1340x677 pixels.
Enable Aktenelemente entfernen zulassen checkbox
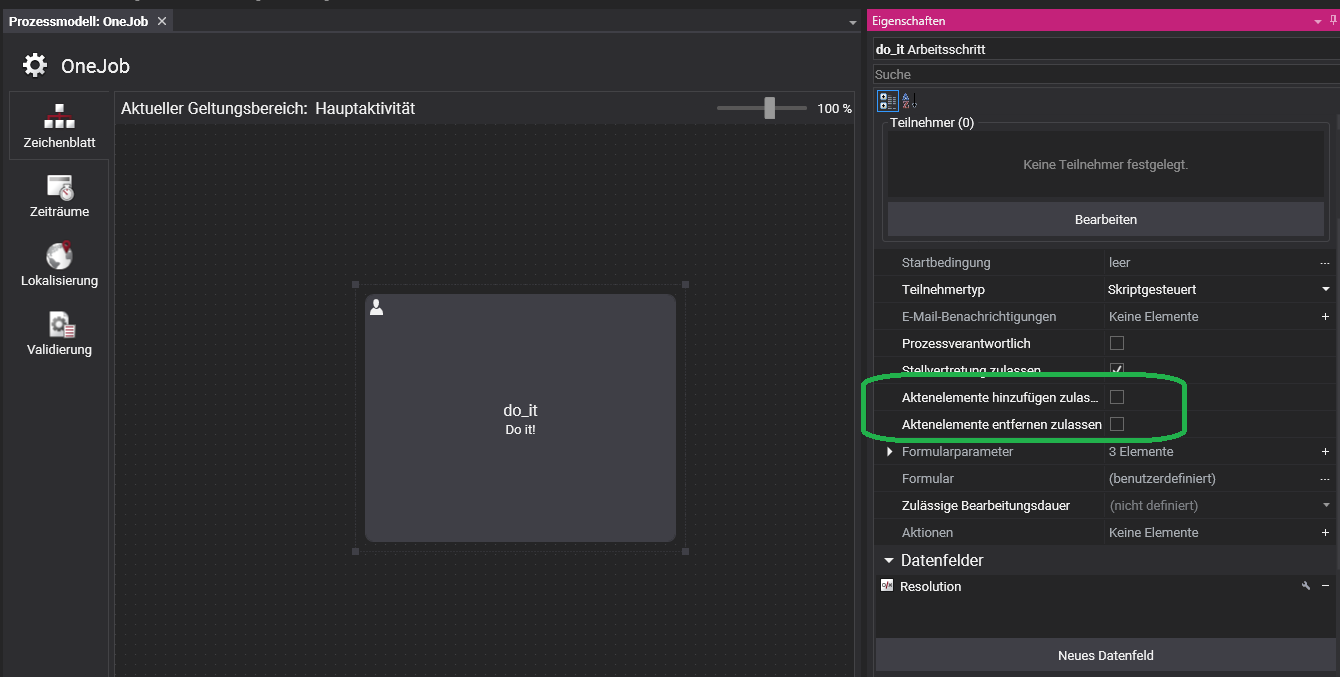click(x=1117, y=425)
